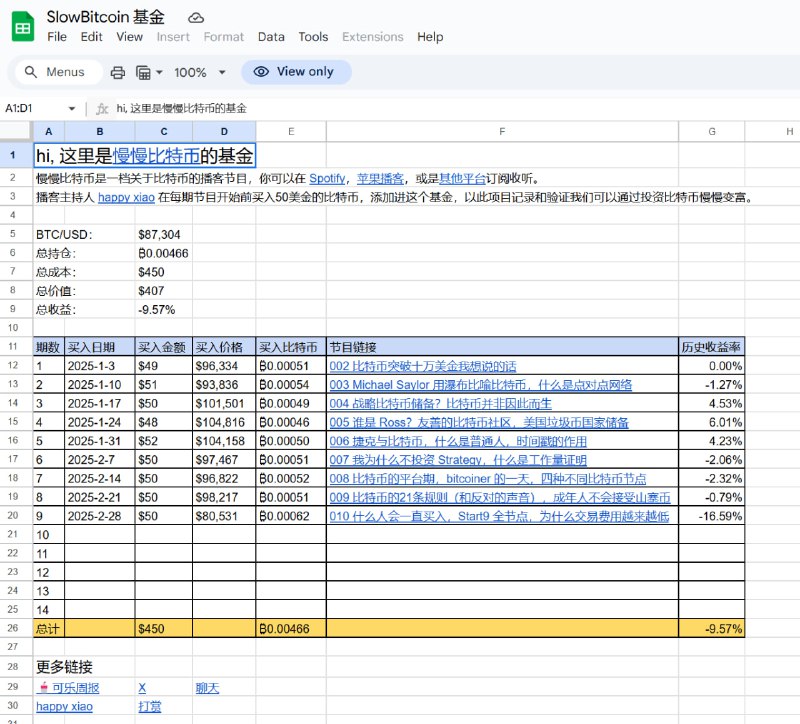Screen dimensions: 800x724
Task: Open the Tools menu
Action: click(x=313, y=37)
